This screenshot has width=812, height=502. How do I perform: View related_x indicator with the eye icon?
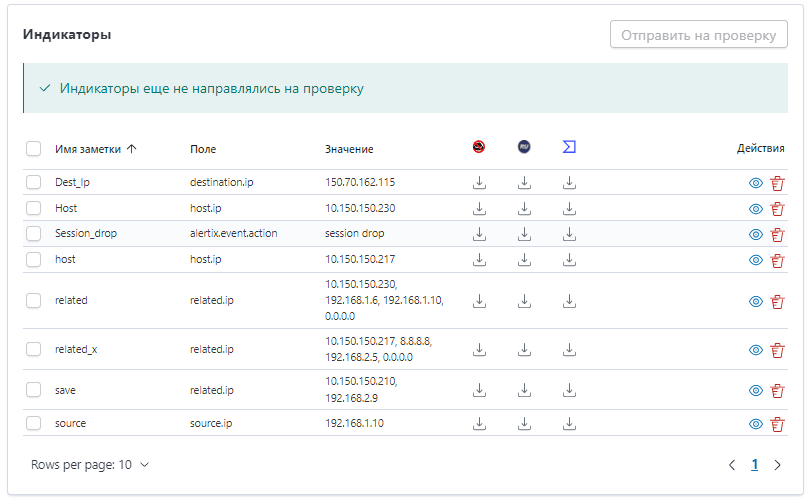[756, 350]
